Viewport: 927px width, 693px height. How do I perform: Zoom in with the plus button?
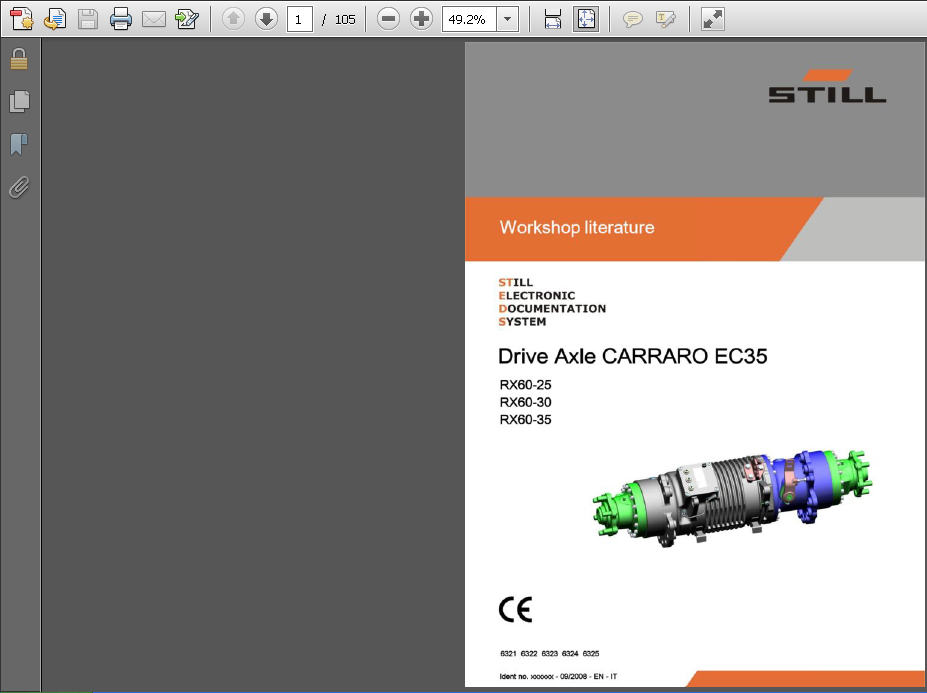click(421, 19)
